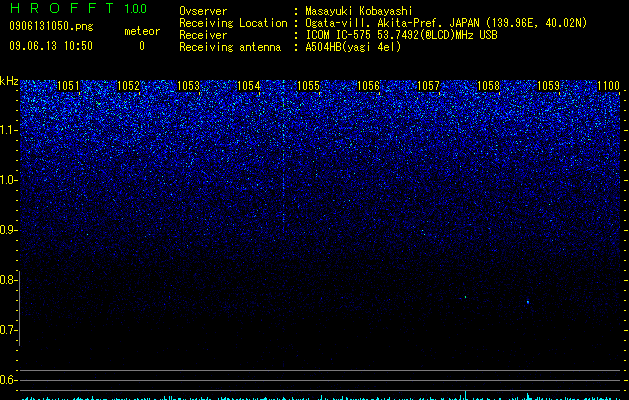The height and width of the screenshot is (400, 629).
Task: Click the 0.9 kHz axis label
Action: click(x=7, y=230)
